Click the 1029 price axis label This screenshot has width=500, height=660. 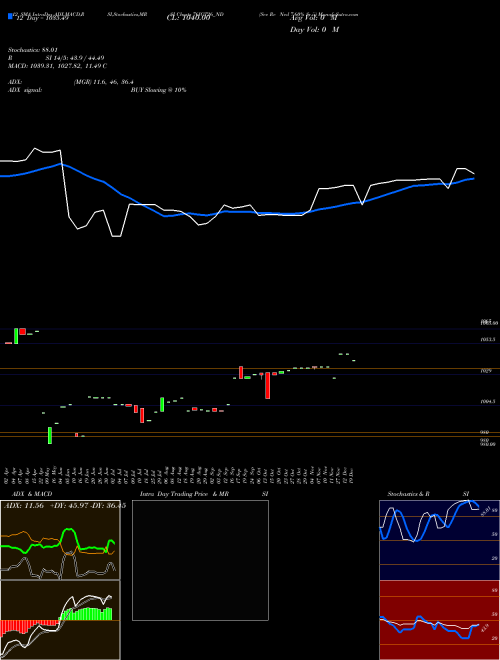(x=486, y=371)
